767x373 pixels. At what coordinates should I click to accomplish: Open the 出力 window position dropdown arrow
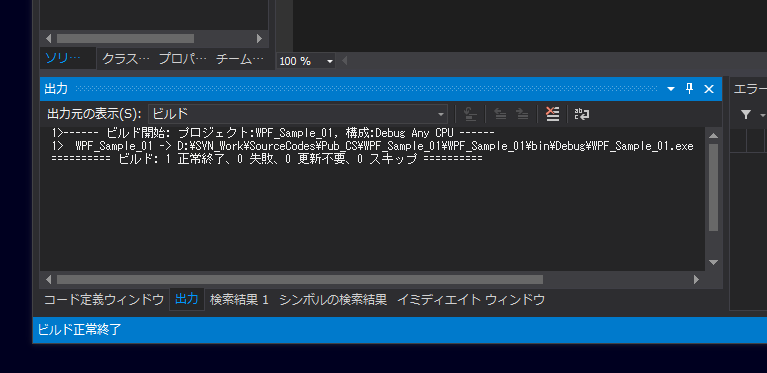[x=671, y=89]
